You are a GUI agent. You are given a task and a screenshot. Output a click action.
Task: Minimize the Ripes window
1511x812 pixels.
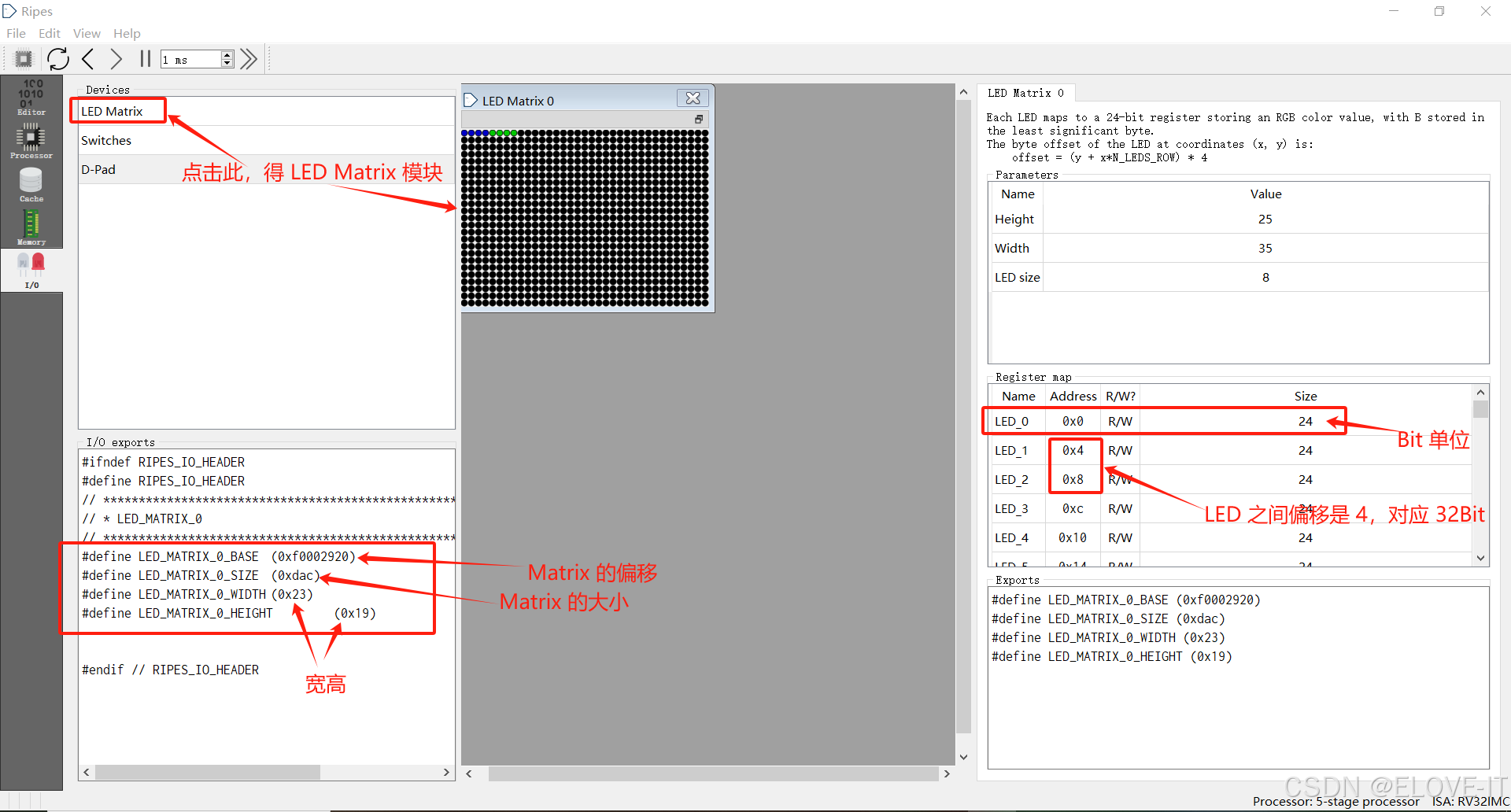pos(1394,11)
